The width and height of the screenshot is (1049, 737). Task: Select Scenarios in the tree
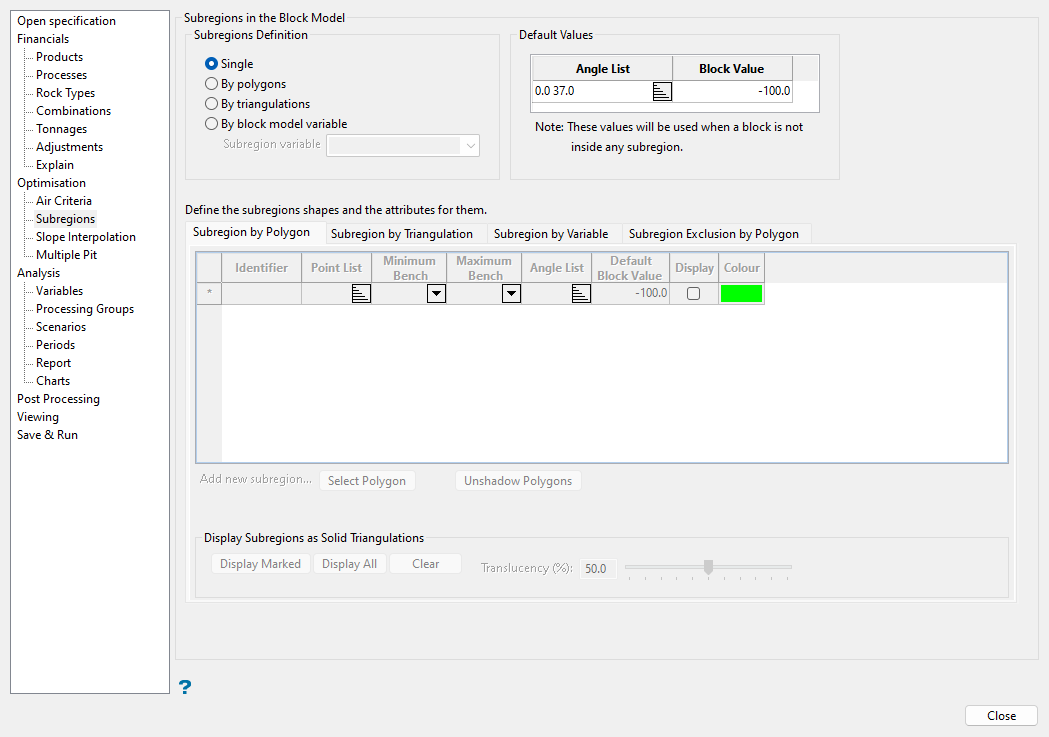pos(61,328)
